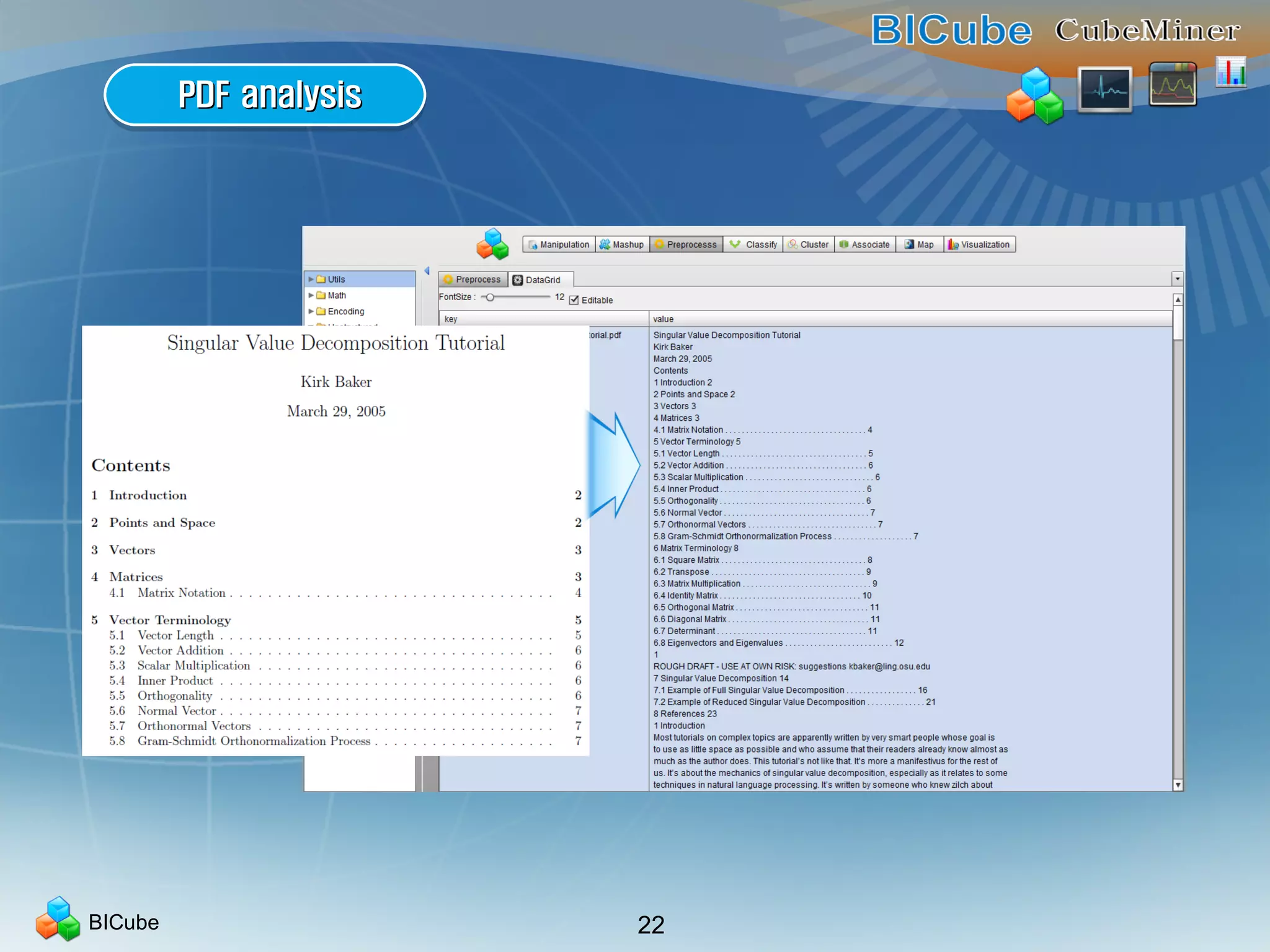Click the DataGrid tab icon

(518, 280)
